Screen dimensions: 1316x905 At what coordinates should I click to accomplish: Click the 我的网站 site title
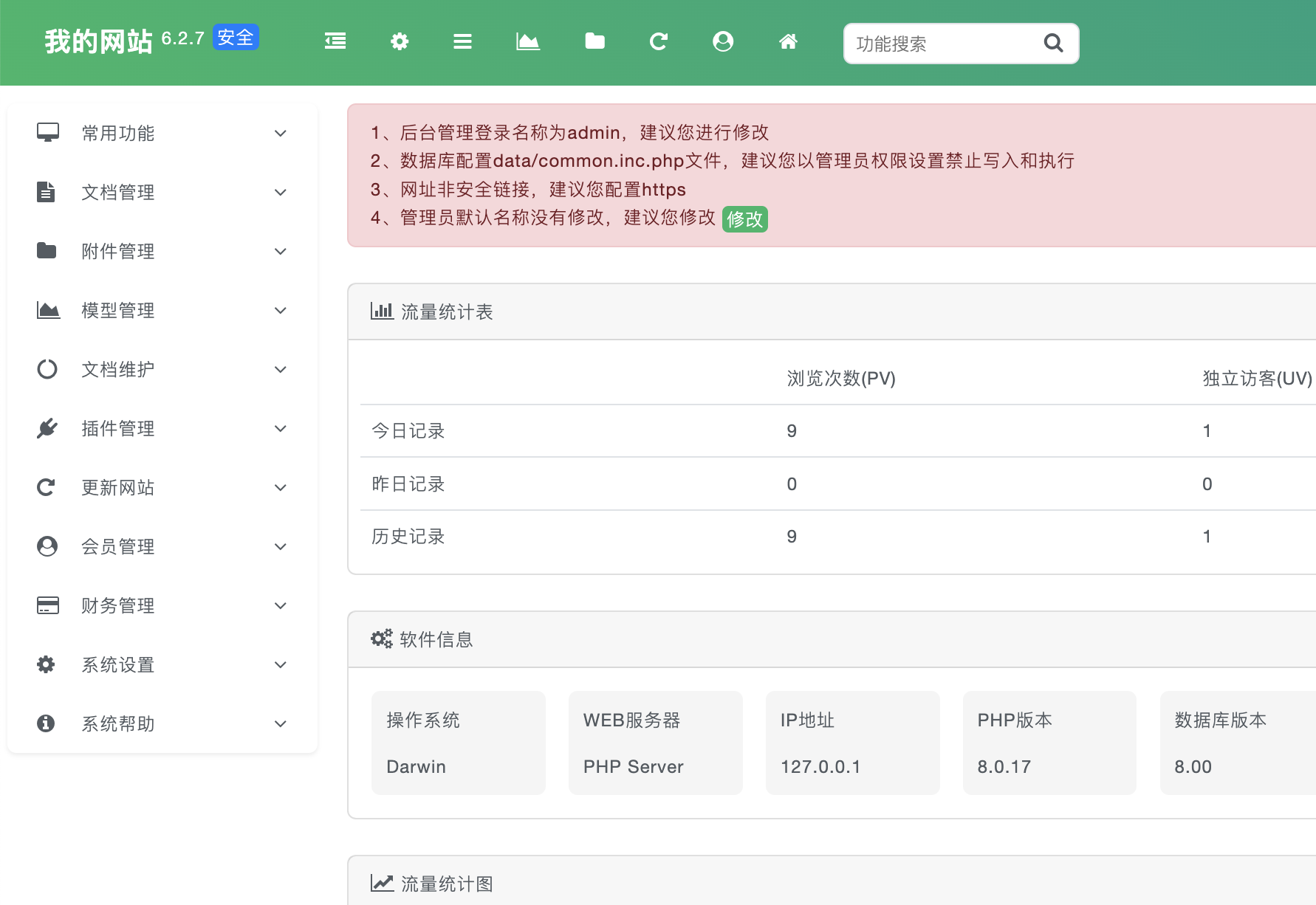click(x=98, y=41)
